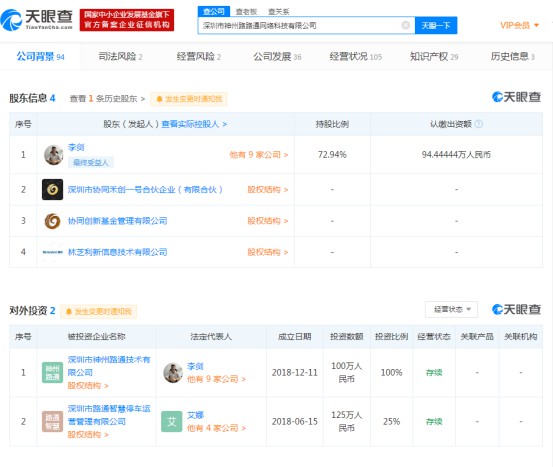
Task: Click the 存续 status for 深圳市神州路通技术有限公司
Action: pyautogui.click(x=434, y=372)
